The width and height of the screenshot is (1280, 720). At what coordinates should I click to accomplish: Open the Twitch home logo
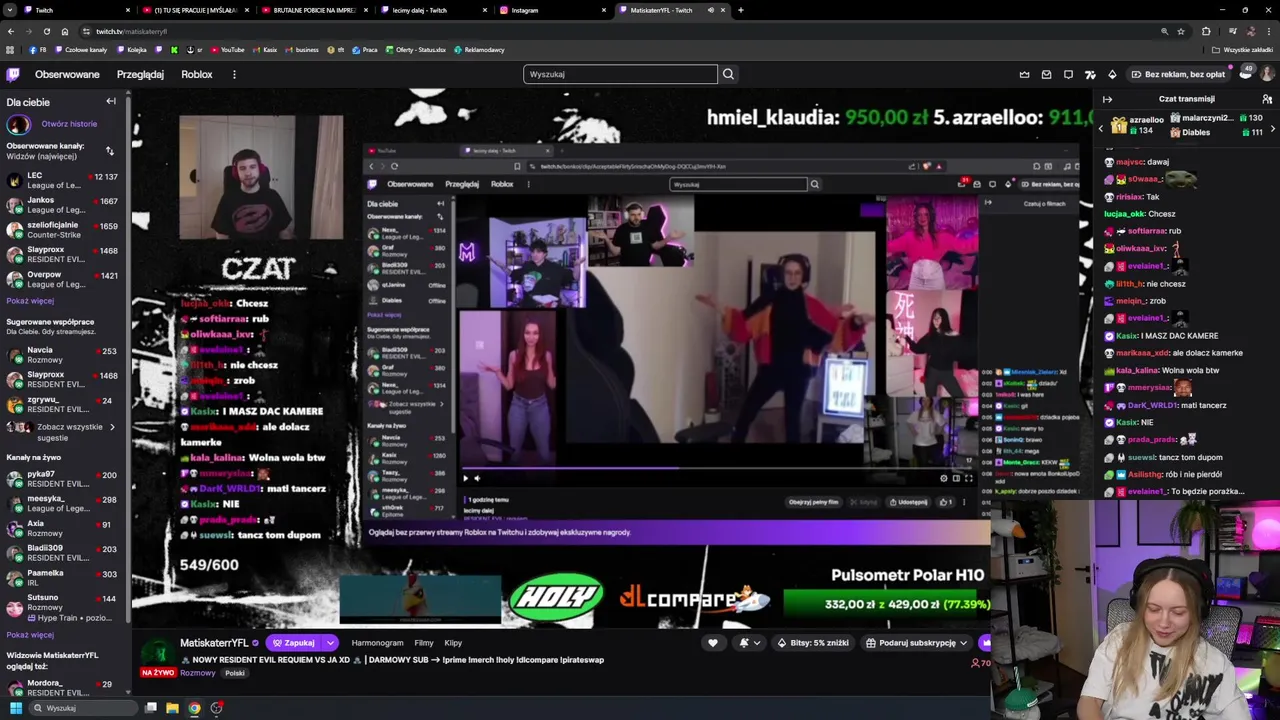point(13,74)
